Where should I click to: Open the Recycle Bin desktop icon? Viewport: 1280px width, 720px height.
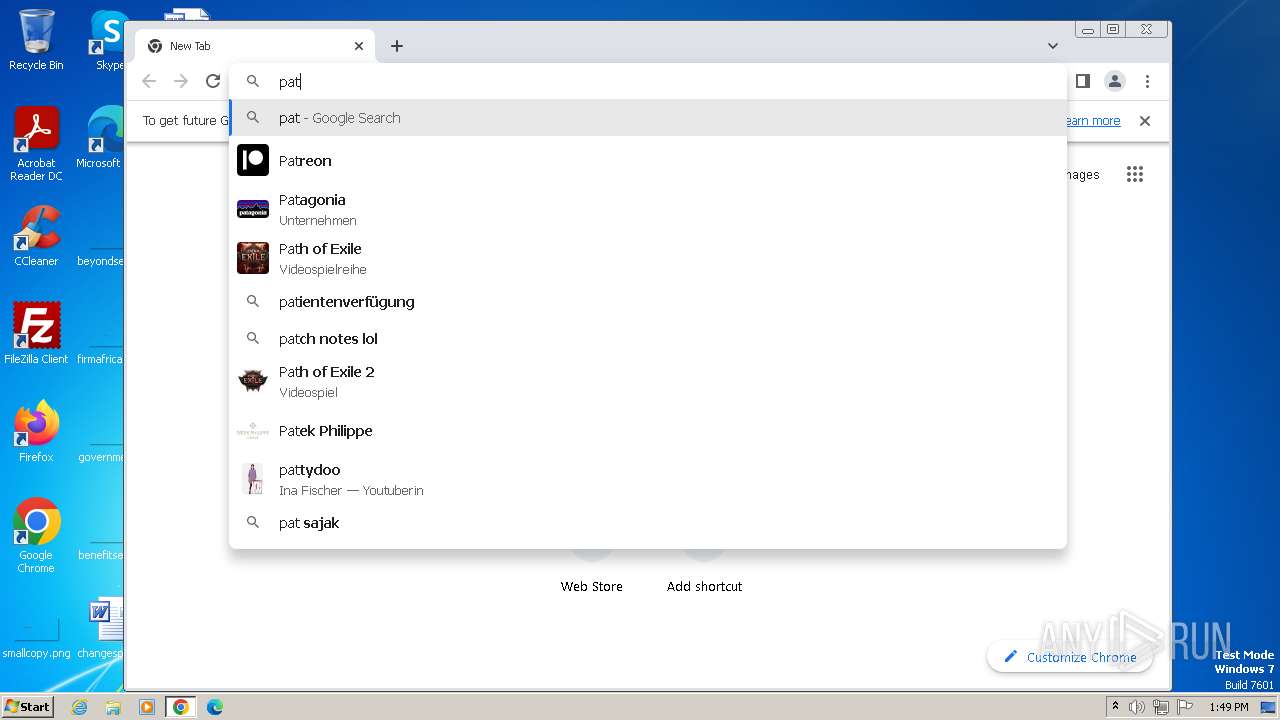pos(36,40)
